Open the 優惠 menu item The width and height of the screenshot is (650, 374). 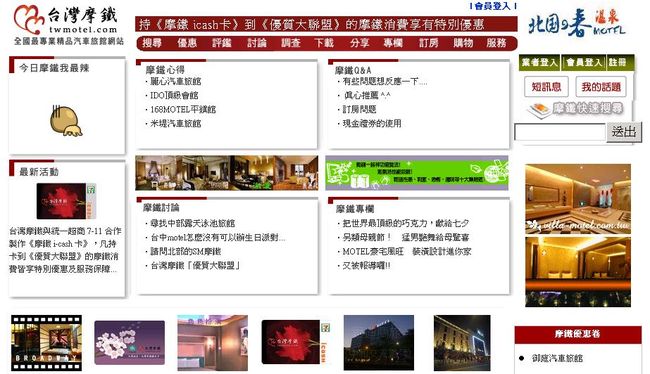click(187, 43)
